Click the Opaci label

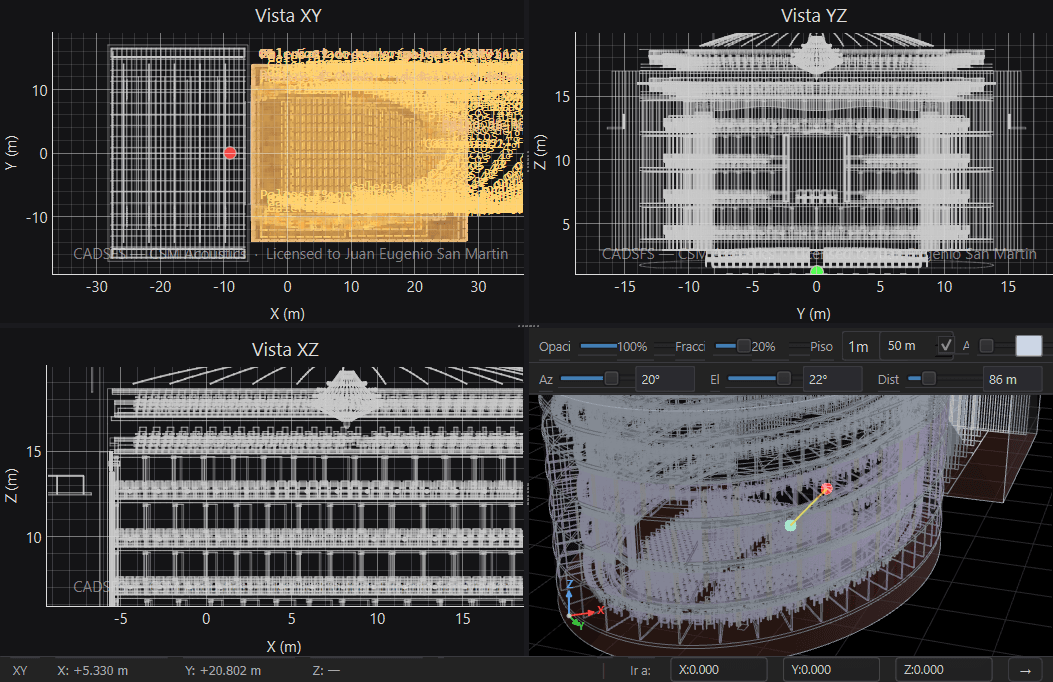pos(555,346)
